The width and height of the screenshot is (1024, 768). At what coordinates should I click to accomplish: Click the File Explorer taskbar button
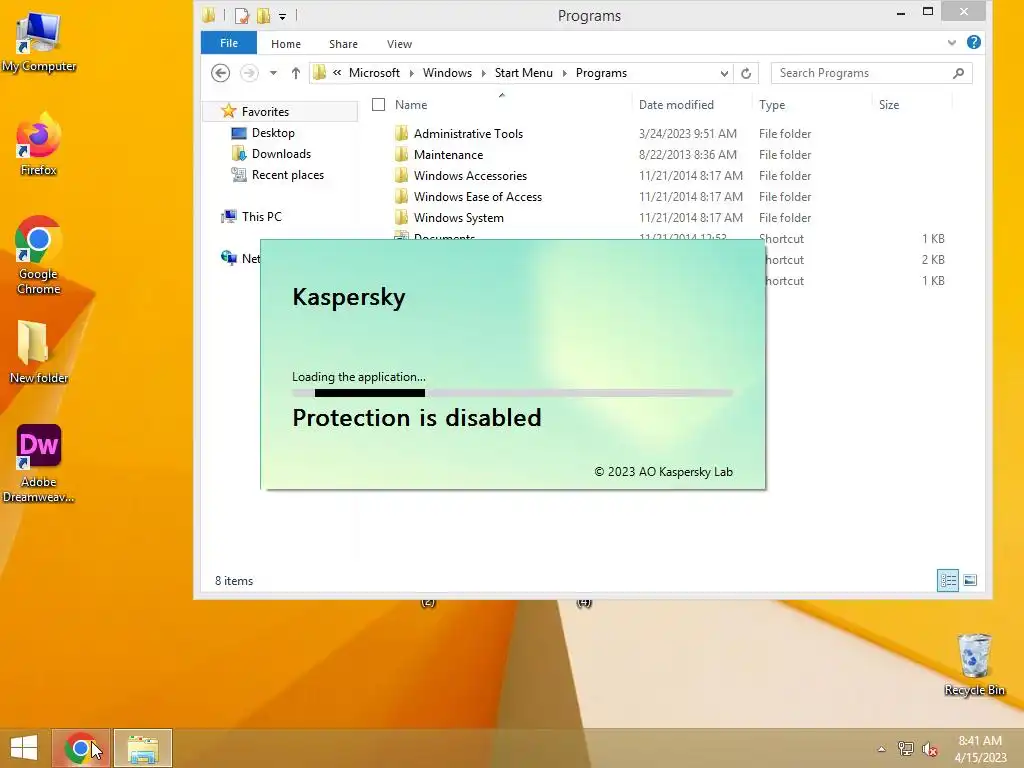143,748
